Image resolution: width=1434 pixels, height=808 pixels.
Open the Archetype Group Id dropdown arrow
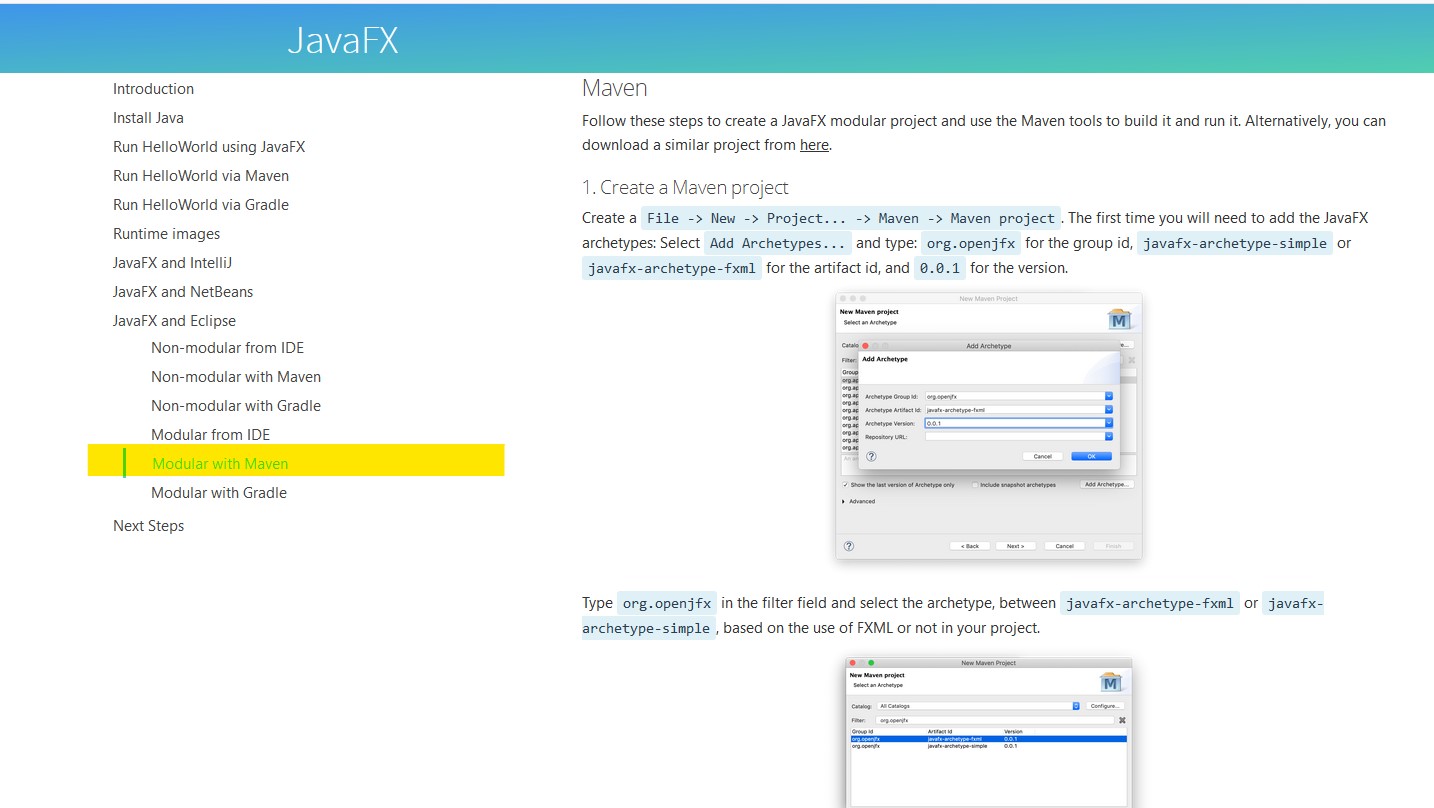click(1109, 396)
